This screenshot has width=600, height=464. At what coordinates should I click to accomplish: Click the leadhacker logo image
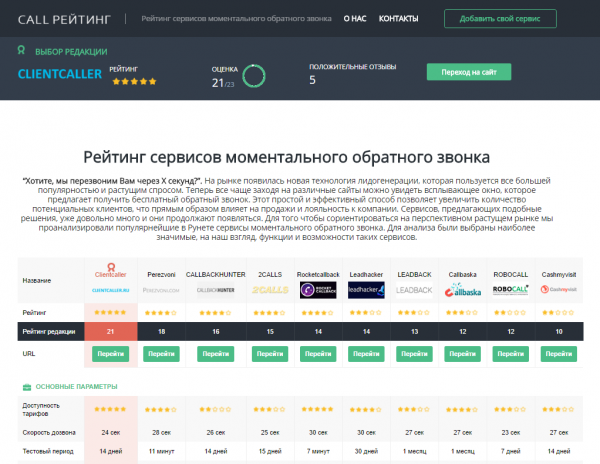click(366, 290)
